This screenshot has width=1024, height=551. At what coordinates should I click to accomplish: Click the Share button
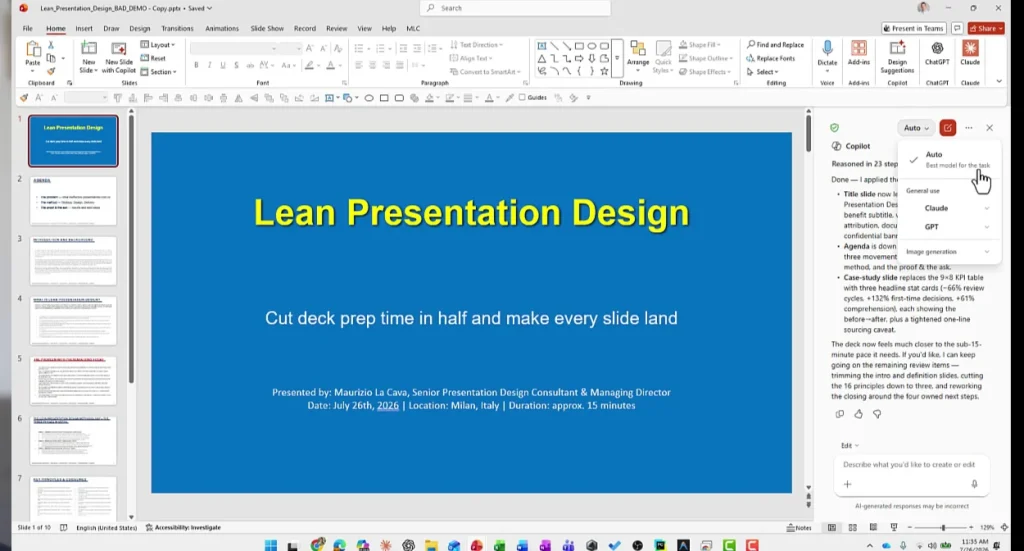(x=986, y=28)
